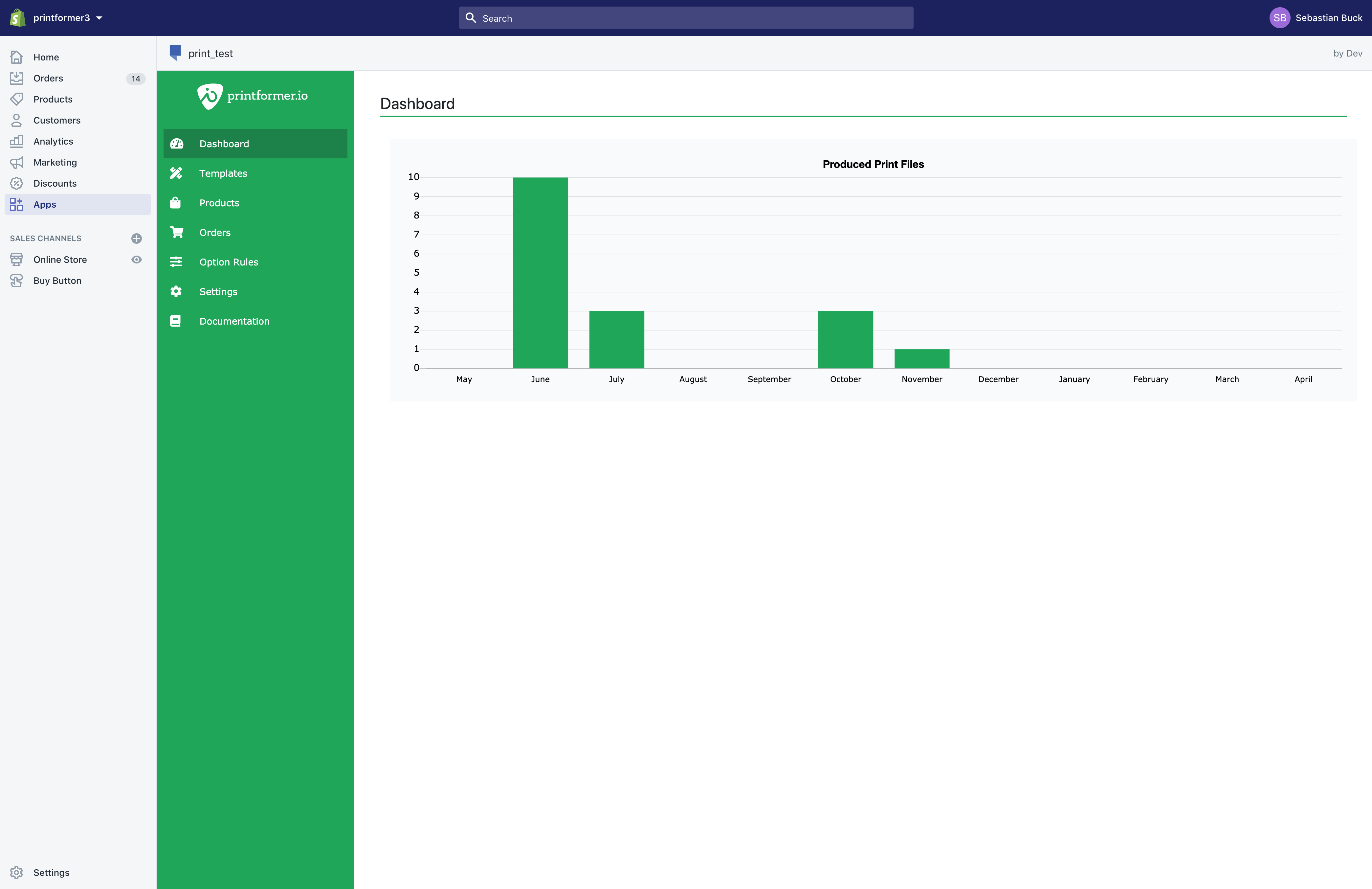1372x889 pixels.
Task: Click the Documentation book icon
Action: [175, 321]
